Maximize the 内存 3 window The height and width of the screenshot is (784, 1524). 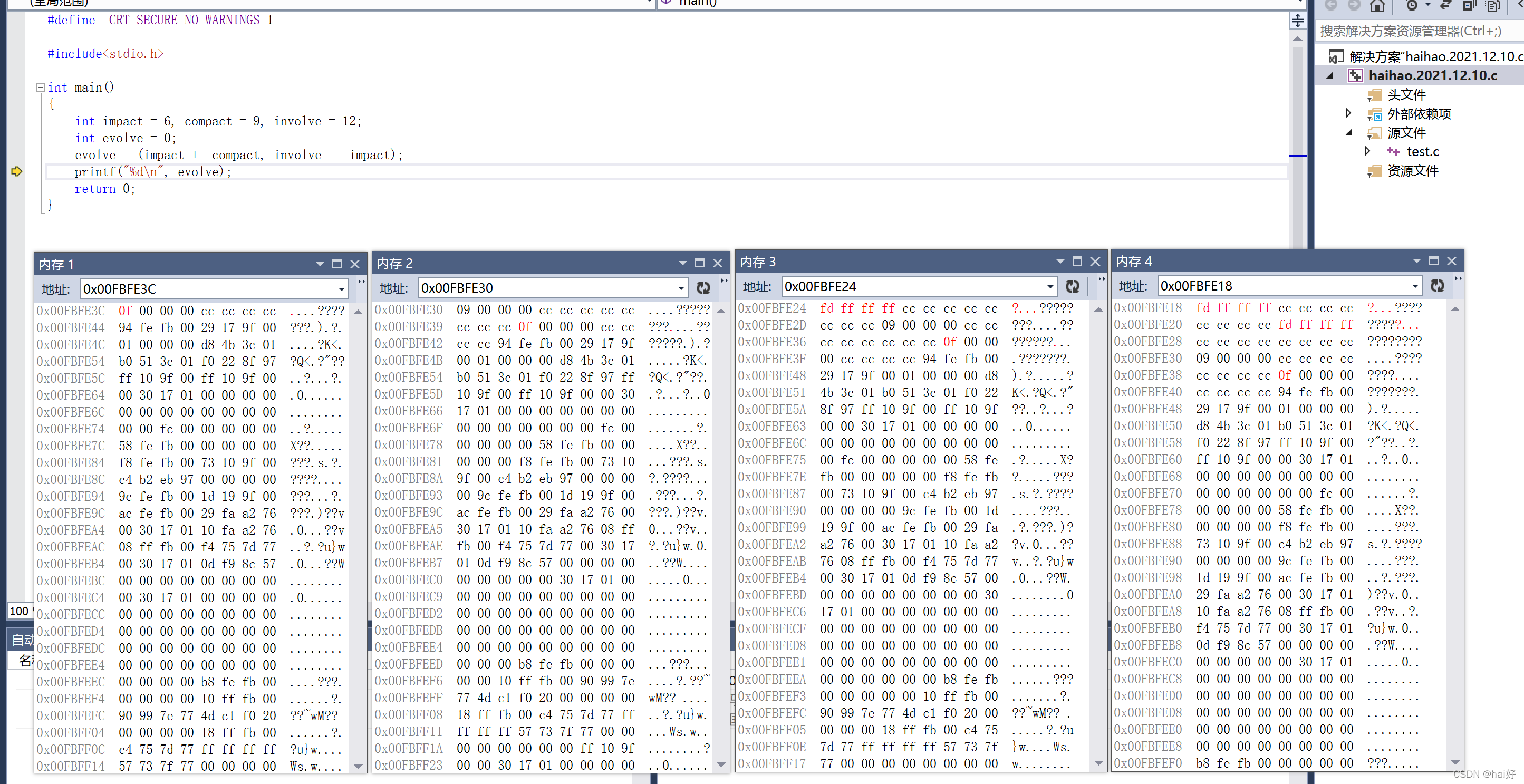pos(1077,262)
